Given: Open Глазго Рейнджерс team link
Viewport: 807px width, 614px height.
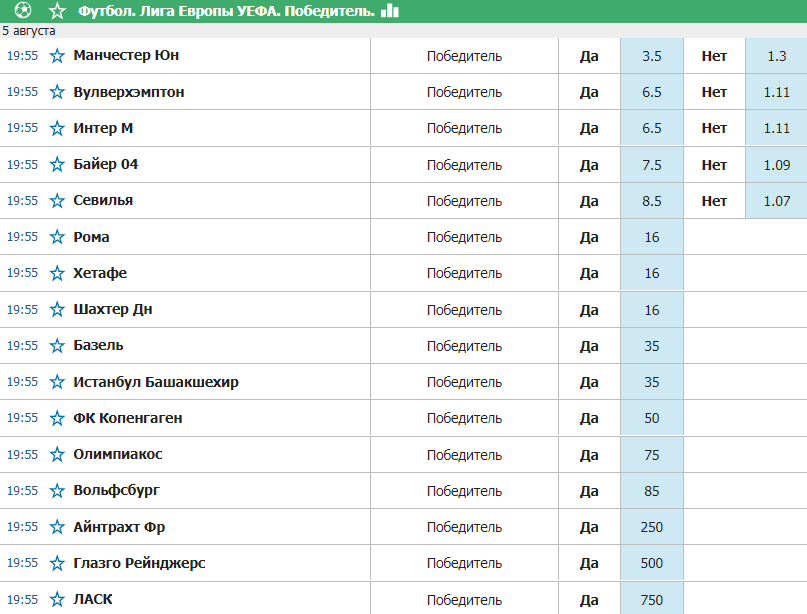Looking at the screenshot, I should tap(139, 563).
